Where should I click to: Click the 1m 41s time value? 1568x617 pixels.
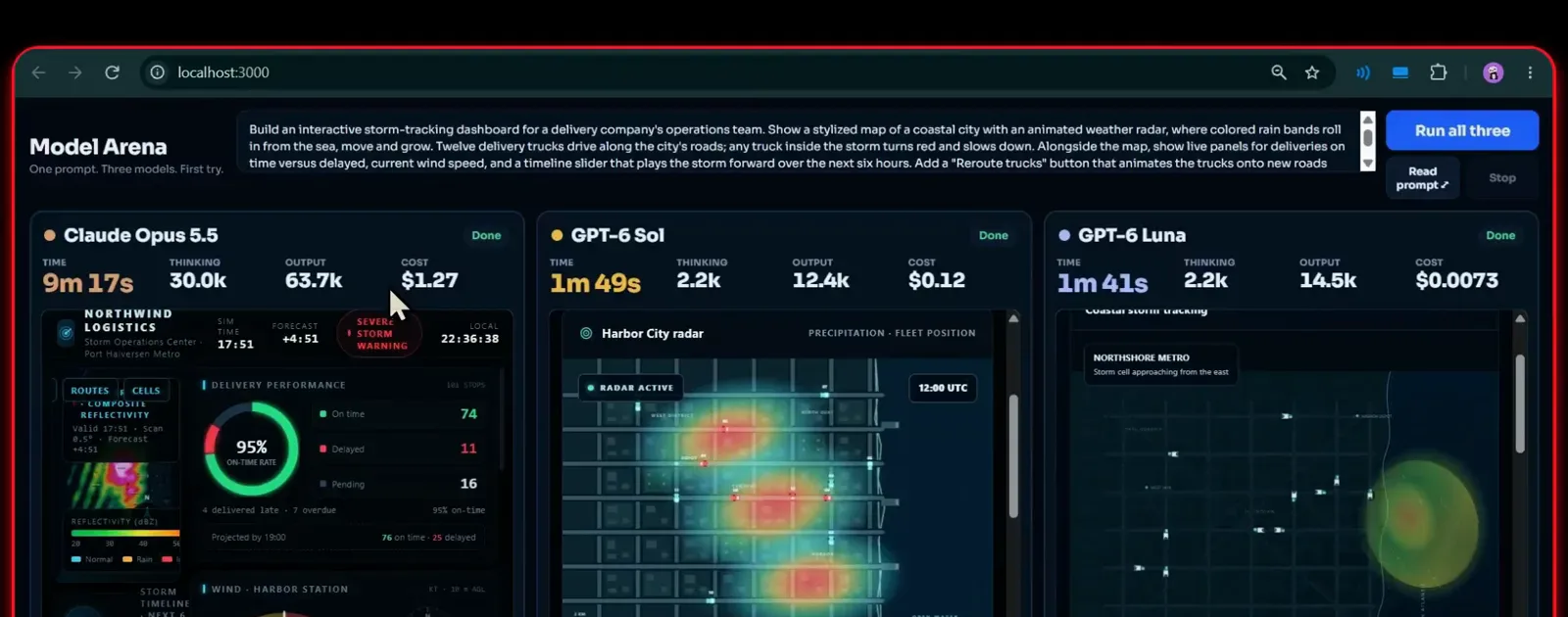pos(1102,283)
